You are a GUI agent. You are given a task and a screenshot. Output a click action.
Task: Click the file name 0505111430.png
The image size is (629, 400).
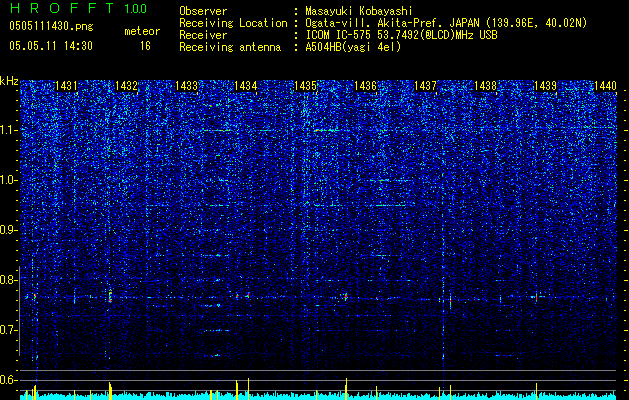click(51, 26)
